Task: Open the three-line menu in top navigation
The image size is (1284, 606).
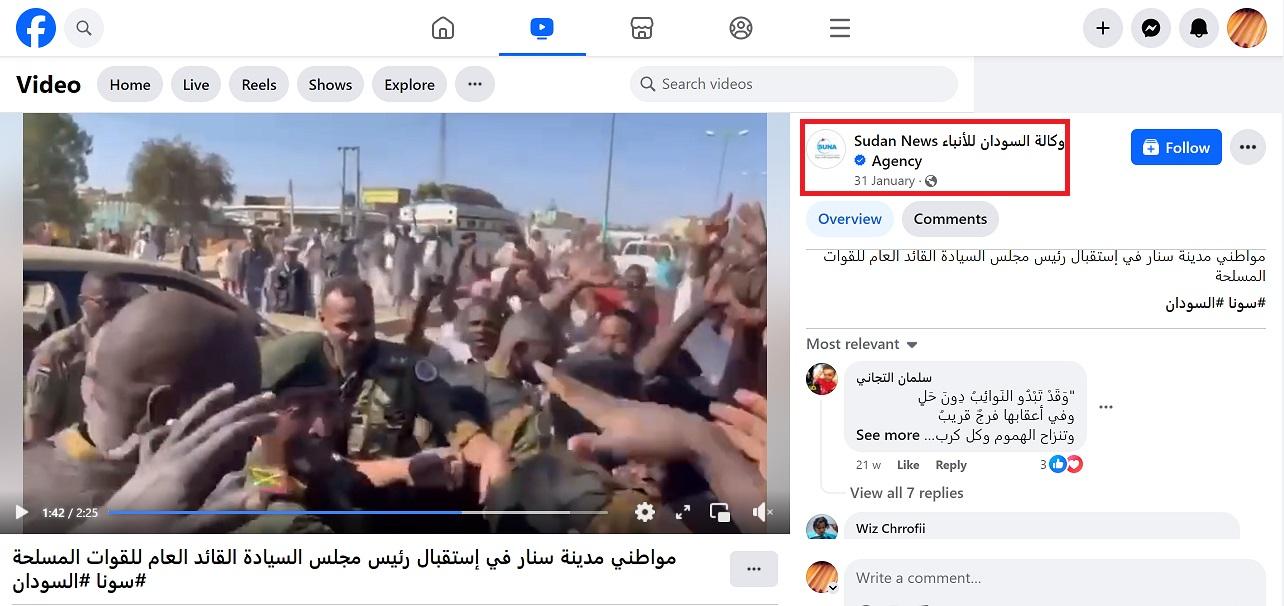Action: point(840,28)
